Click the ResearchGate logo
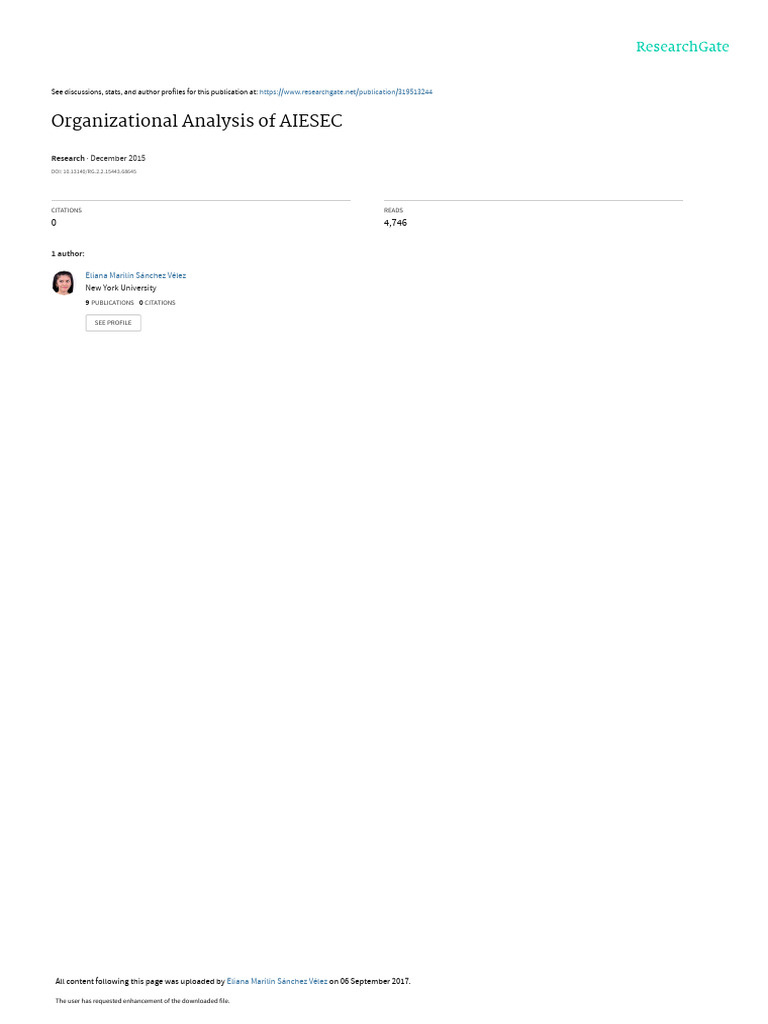Screen dimensions: 768x1024 tap(682, 46)
